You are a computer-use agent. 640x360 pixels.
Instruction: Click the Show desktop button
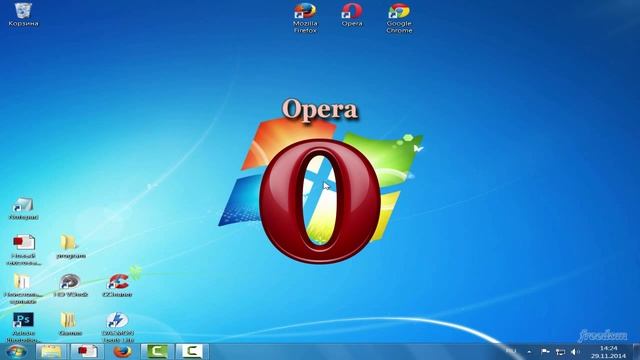[x=636, y=352]
